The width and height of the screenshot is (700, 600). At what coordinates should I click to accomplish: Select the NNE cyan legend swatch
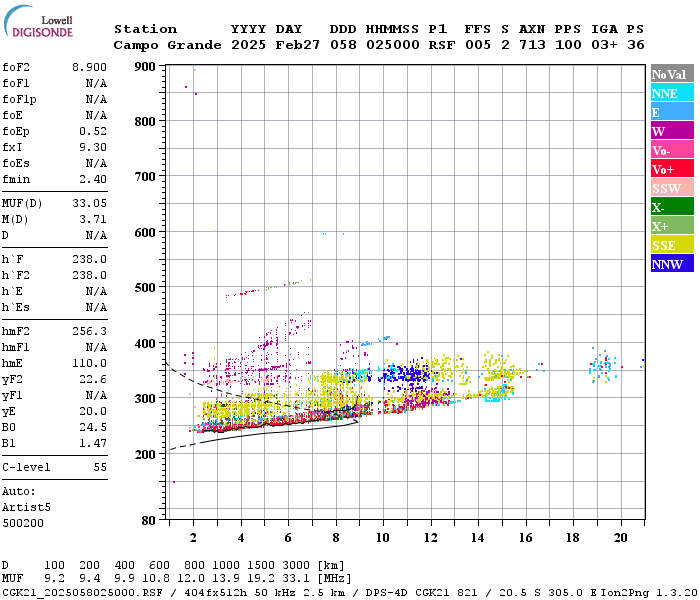pyautogui.click(x=672, y=93)
